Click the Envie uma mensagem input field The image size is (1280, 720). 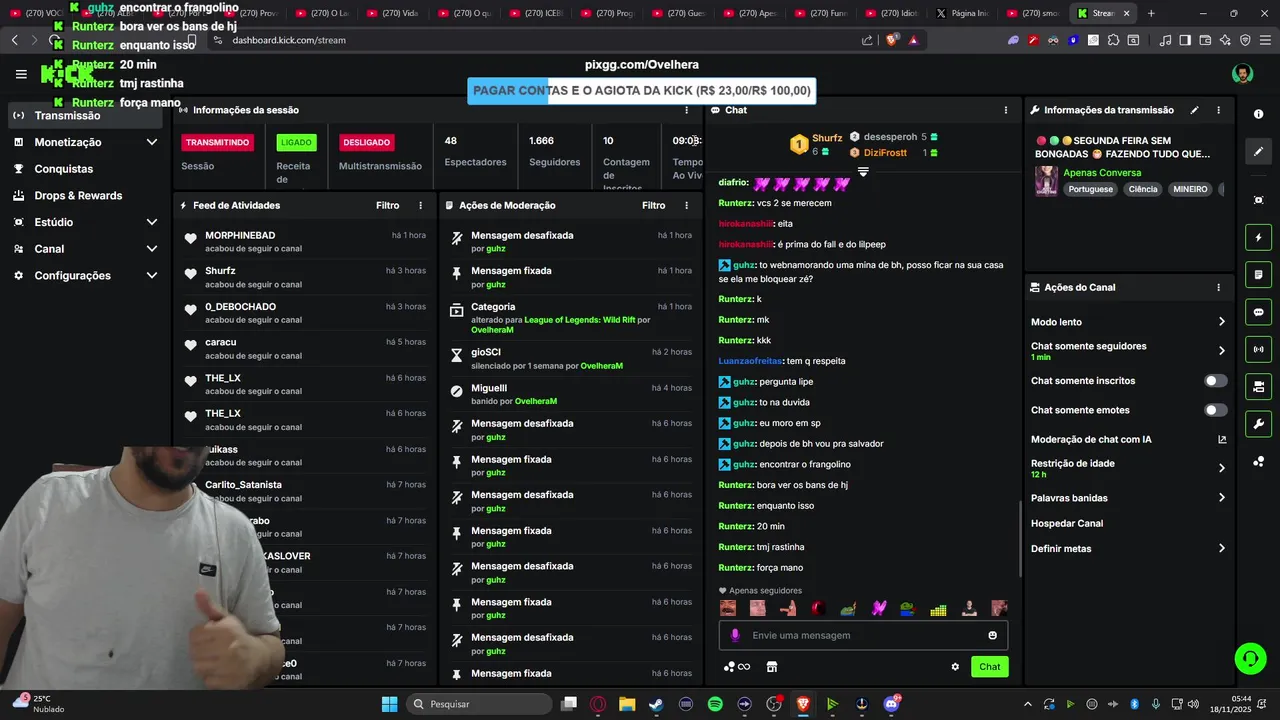pyautogui.click(x=863, y=635)
